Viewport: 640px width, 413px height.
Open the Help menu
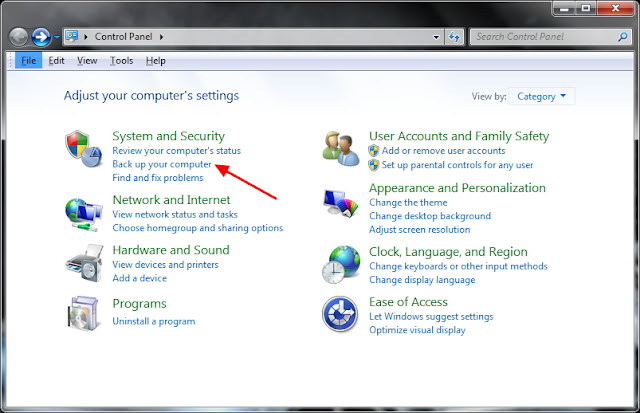156,60
